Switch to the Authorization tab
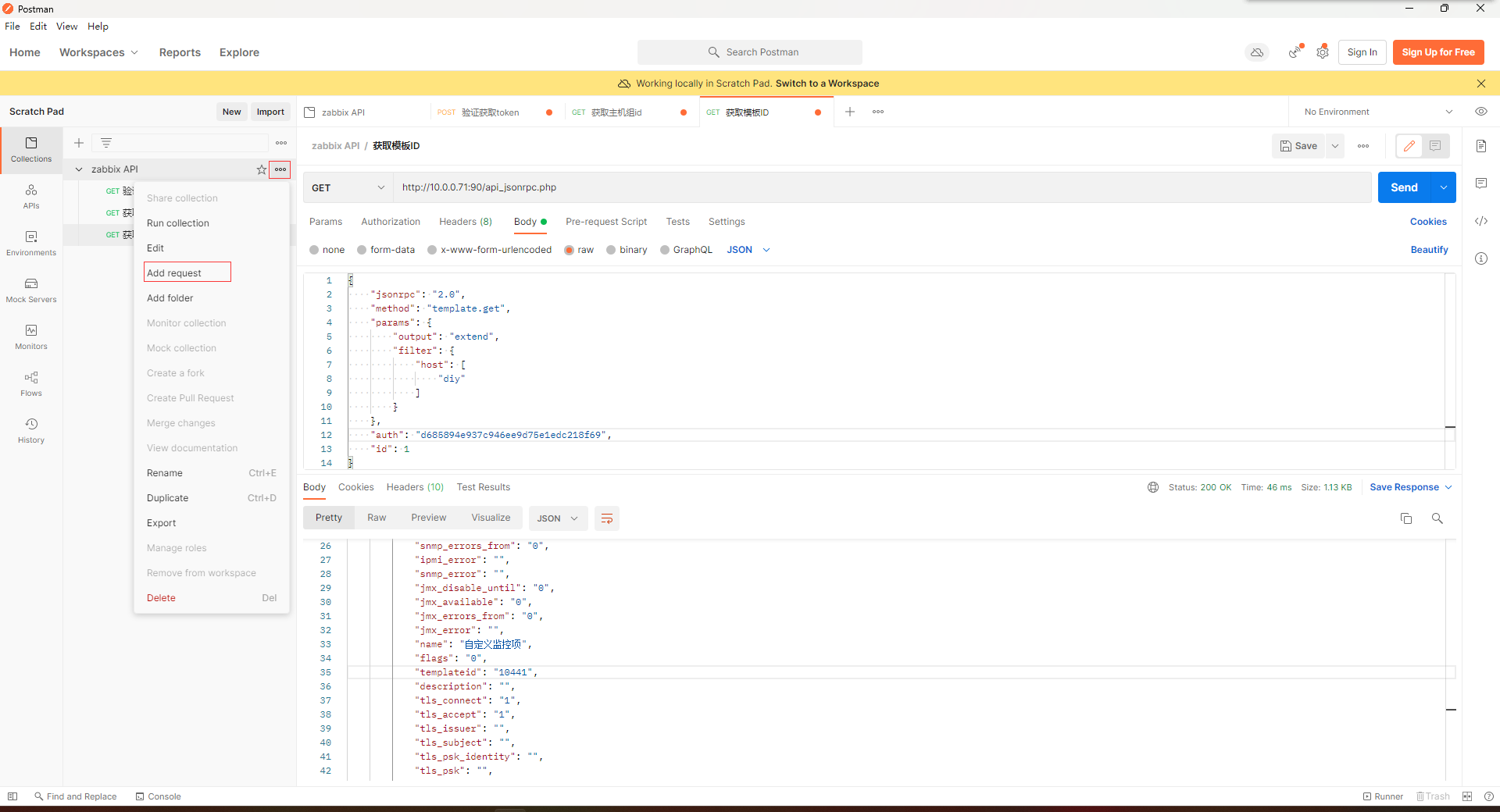Image resolution: width=1500 pixels, height=812 pixels. coord(391,222)
